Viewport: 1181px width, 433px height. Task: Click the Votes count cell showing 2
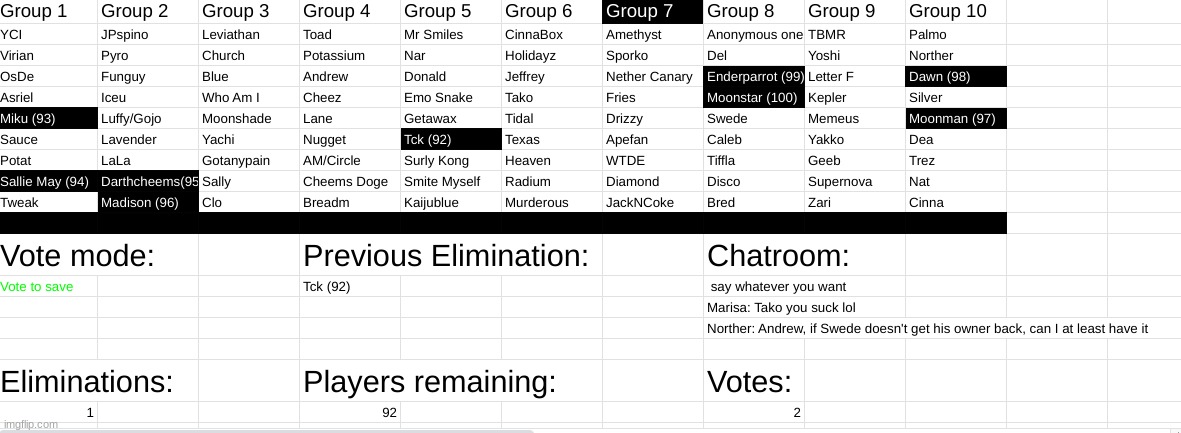(796, 412)
